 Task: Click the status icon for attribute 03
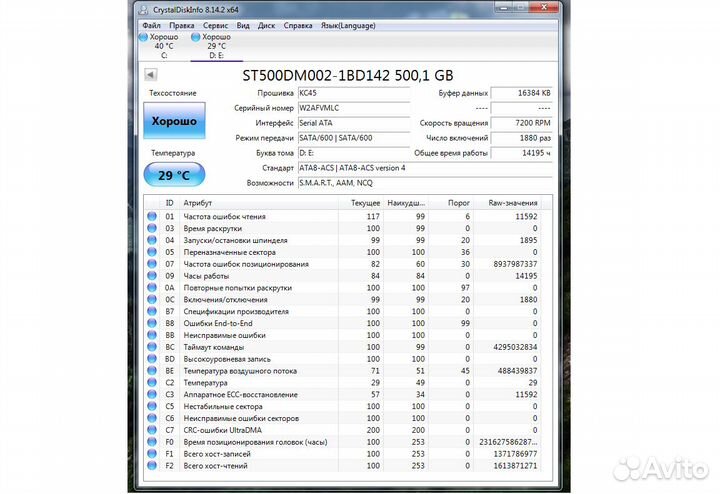click(x=152, y=228)
